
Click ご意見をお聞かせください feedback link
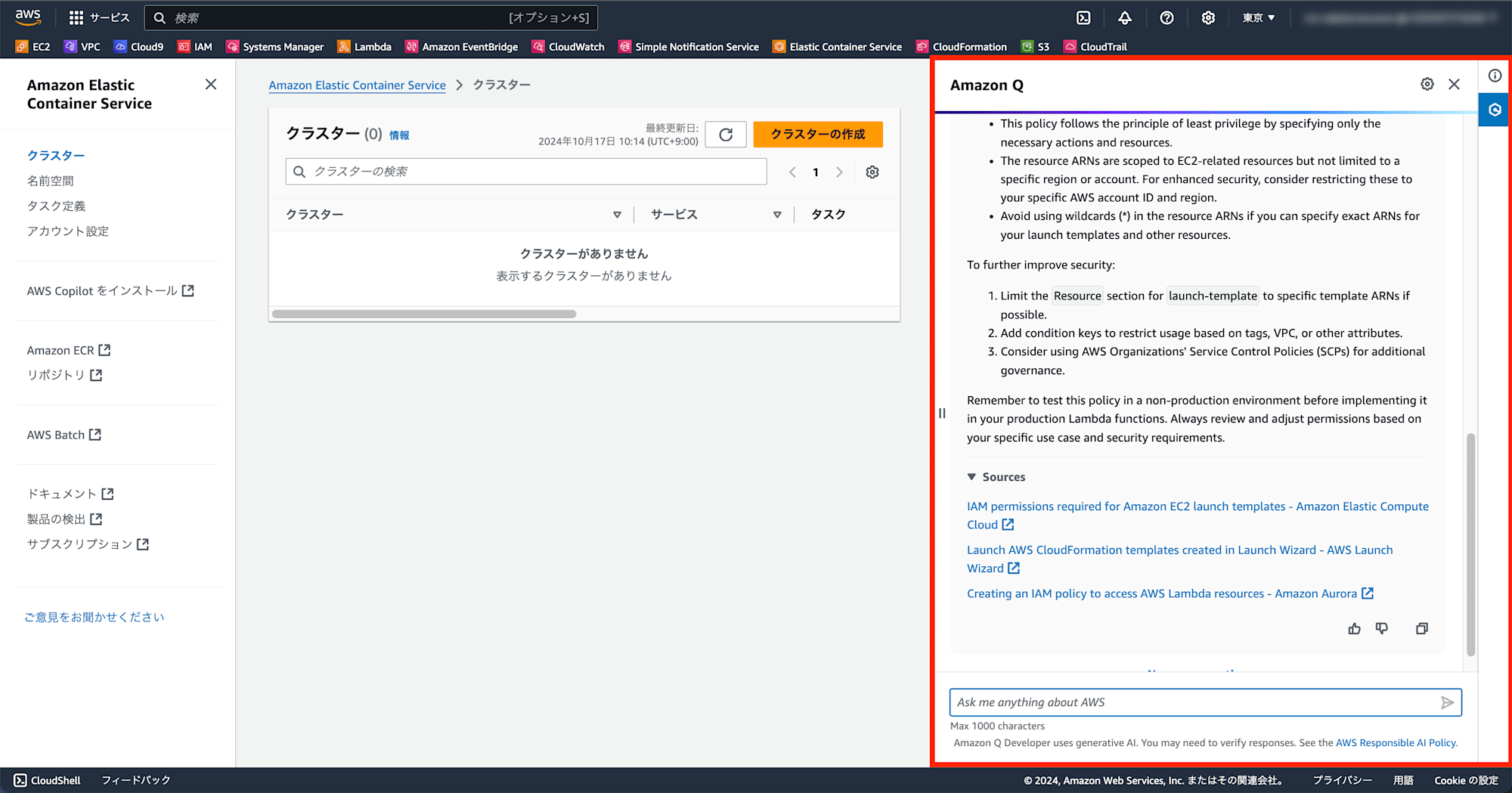pyautogui.click(x=94, y=617)
